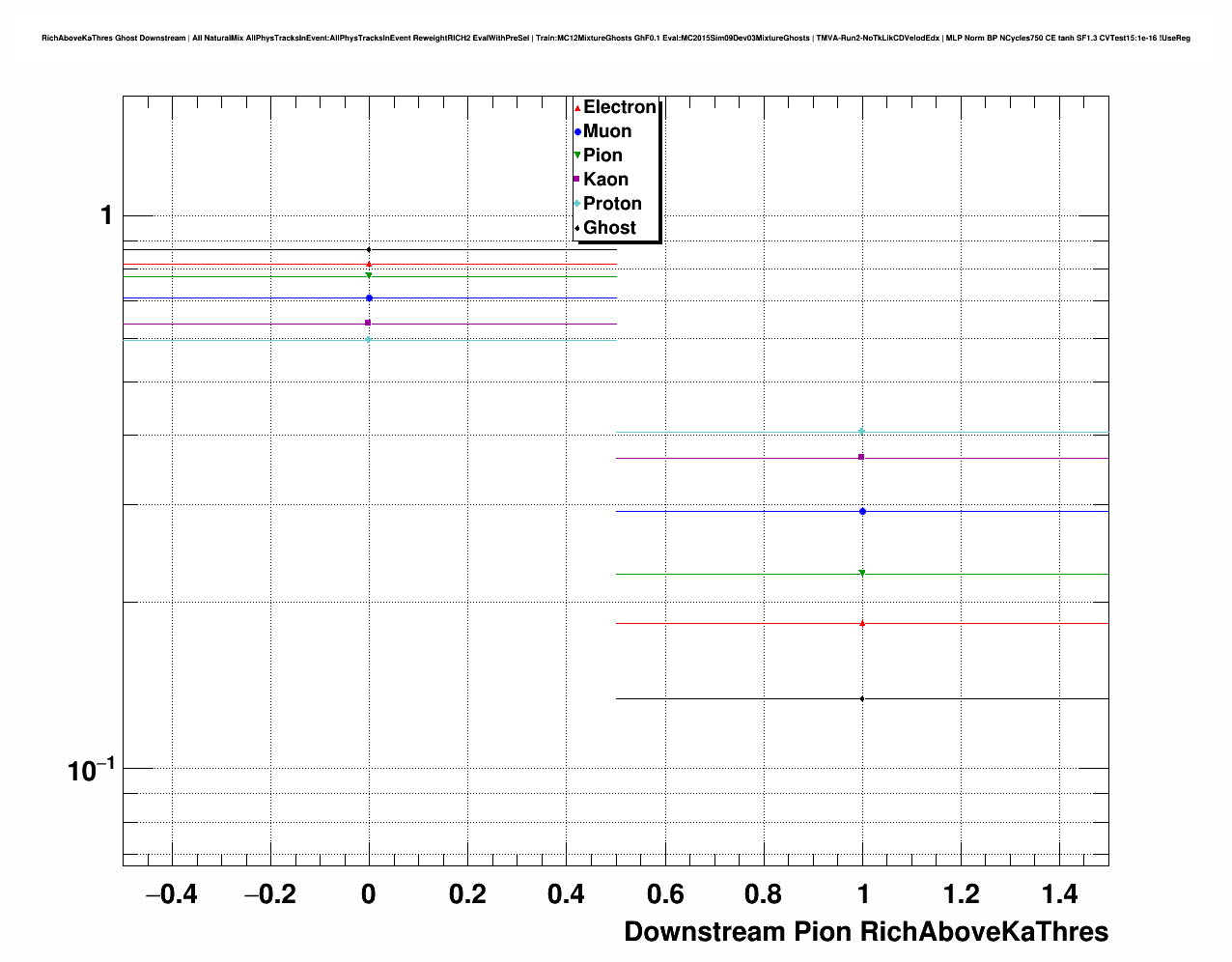Select the Proton data point at x=0
Viewport: 1232px width, 962px height.
coord(369,339)
